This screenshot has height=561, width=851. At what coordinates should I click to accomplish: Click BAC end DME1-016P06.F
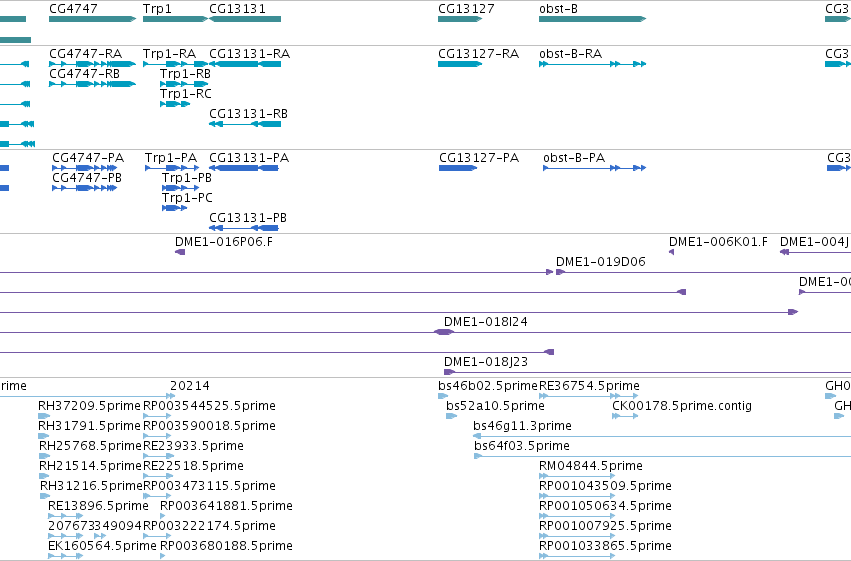(180, 252)
